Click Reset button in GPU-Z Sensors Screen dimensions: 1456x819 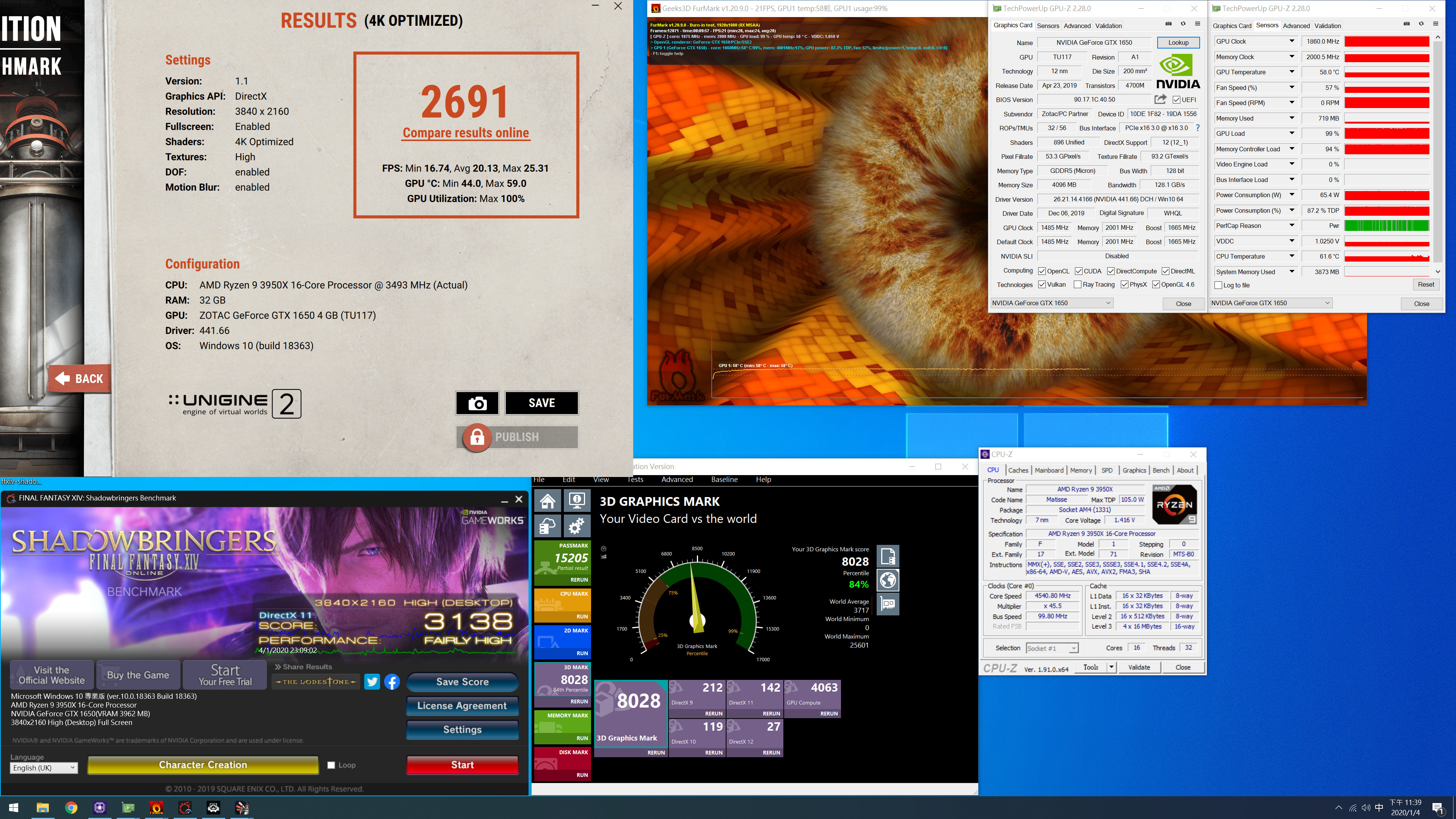[x=1426, y=284]
